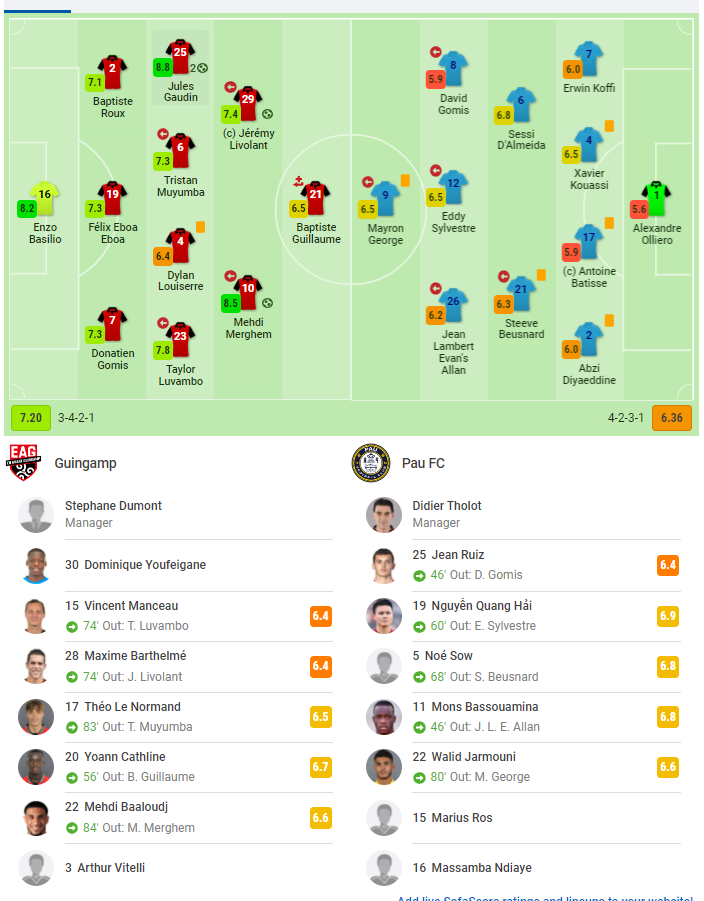704x901 pixels.
Task: Click Erwin Koffi's number 7 shirt
Action: coord(588,59)
